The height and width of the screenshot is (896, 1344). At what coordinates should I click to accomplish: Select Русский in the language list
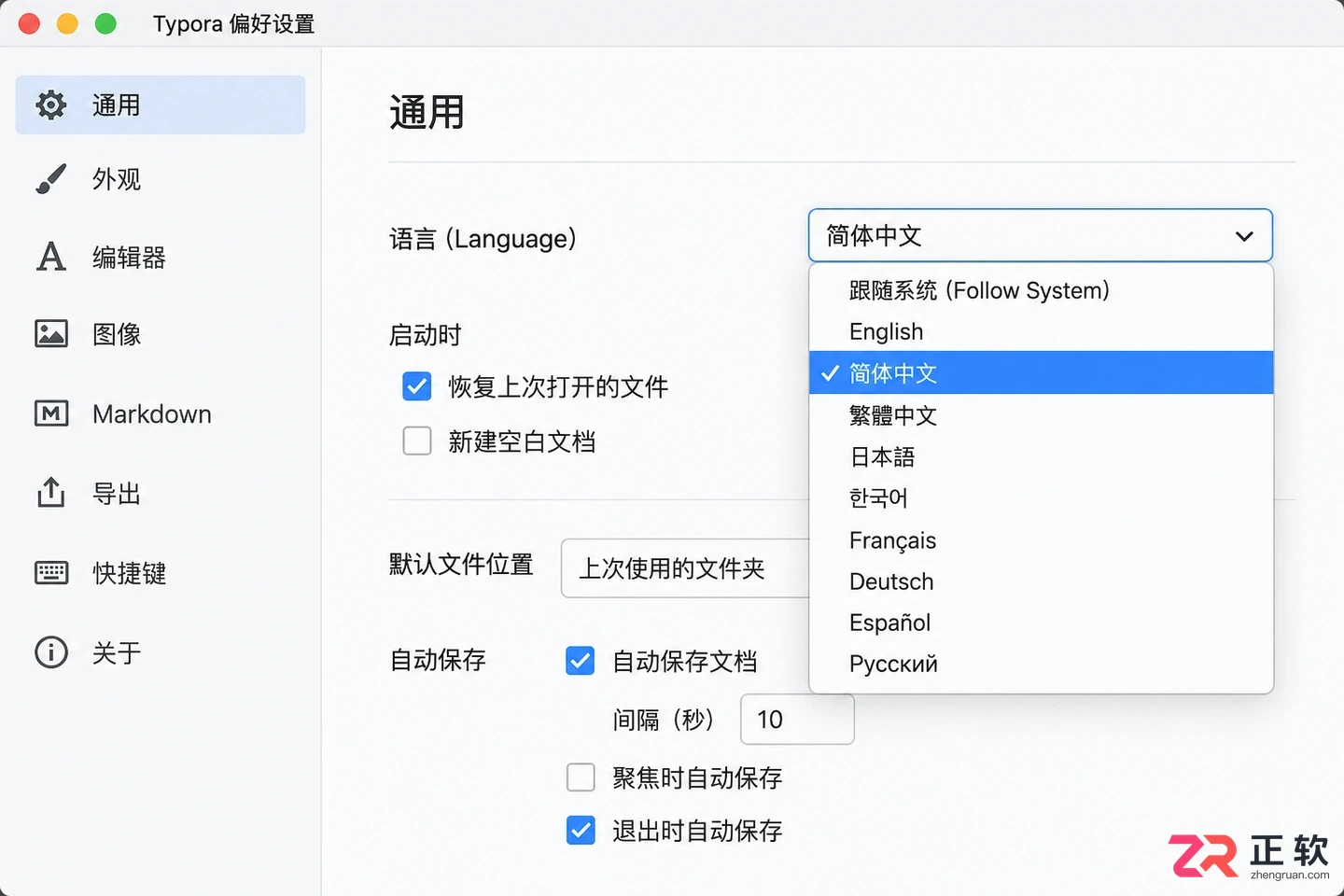tap(1042, 664)
